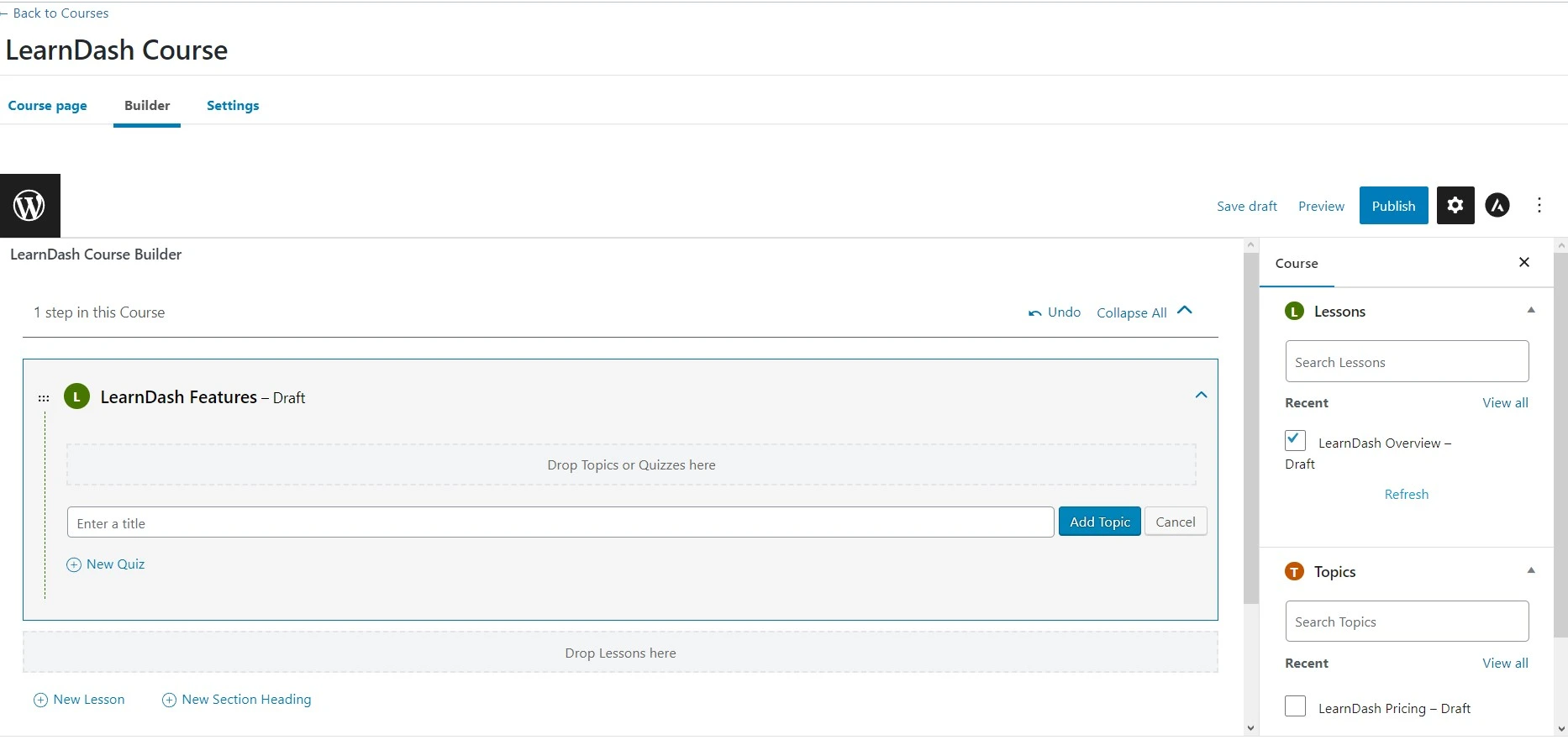Collapse the Lessons sidebar section
Viewport: 1568px width, 745px height.
pos(1531,310)
